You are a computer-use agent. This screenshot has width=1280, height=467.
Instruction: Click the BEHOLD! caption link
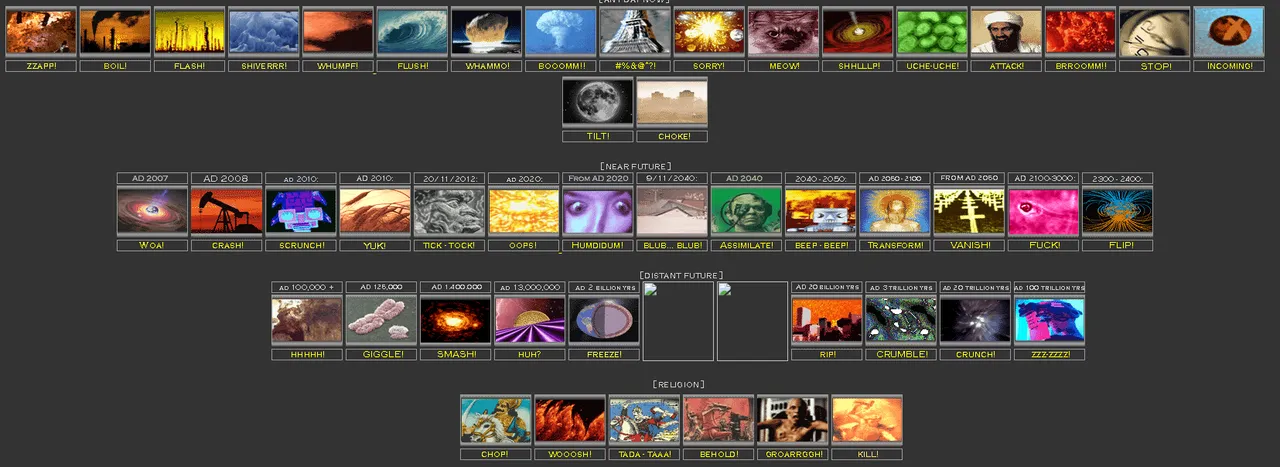[x=718, y=453]
